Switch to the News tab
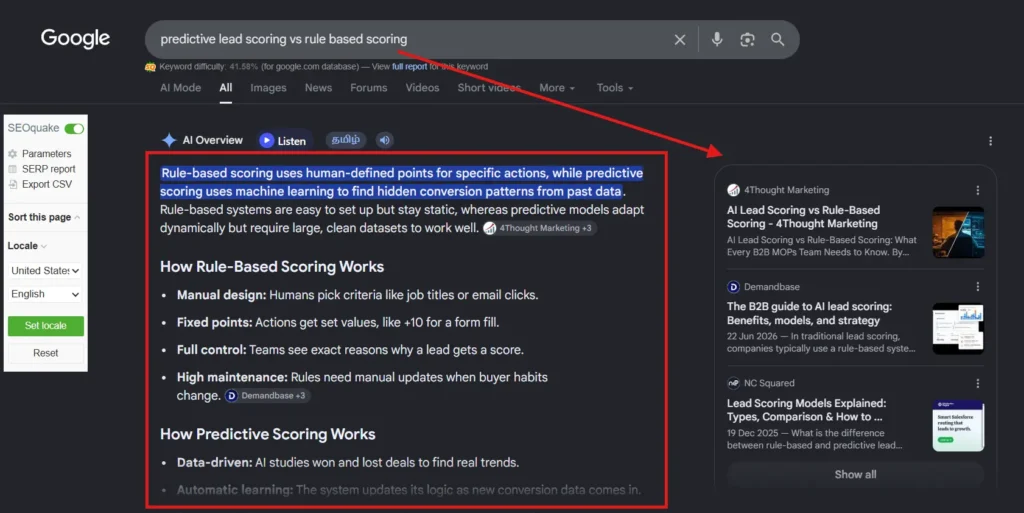 318,87
